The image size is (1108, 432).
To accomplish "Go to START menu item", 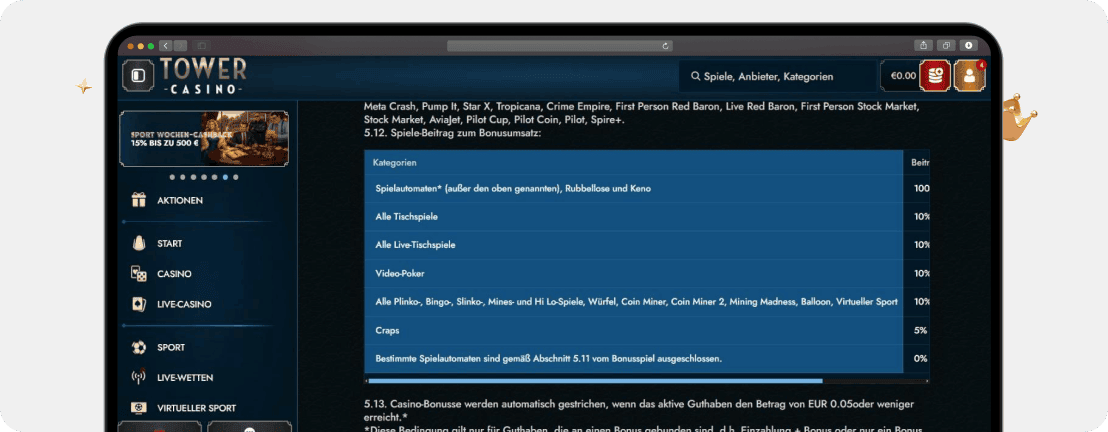I will [170, 244].
